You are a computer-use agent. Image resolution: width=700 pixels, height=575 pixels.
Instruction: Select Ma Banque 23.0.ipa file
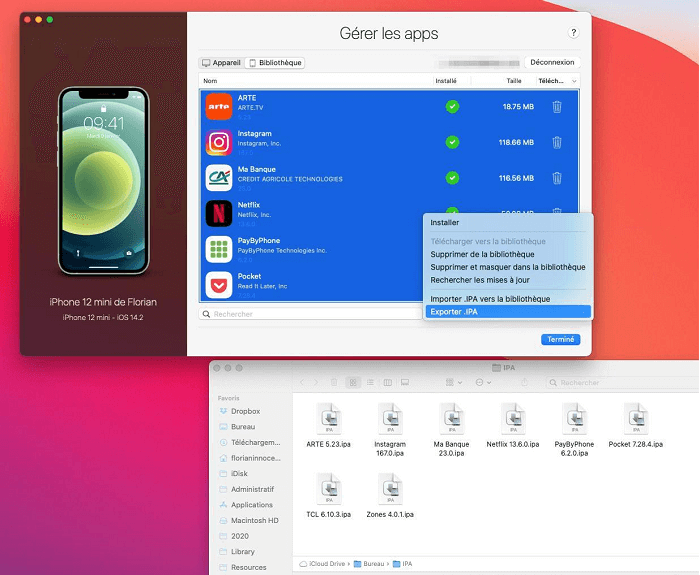pos(451,429)
